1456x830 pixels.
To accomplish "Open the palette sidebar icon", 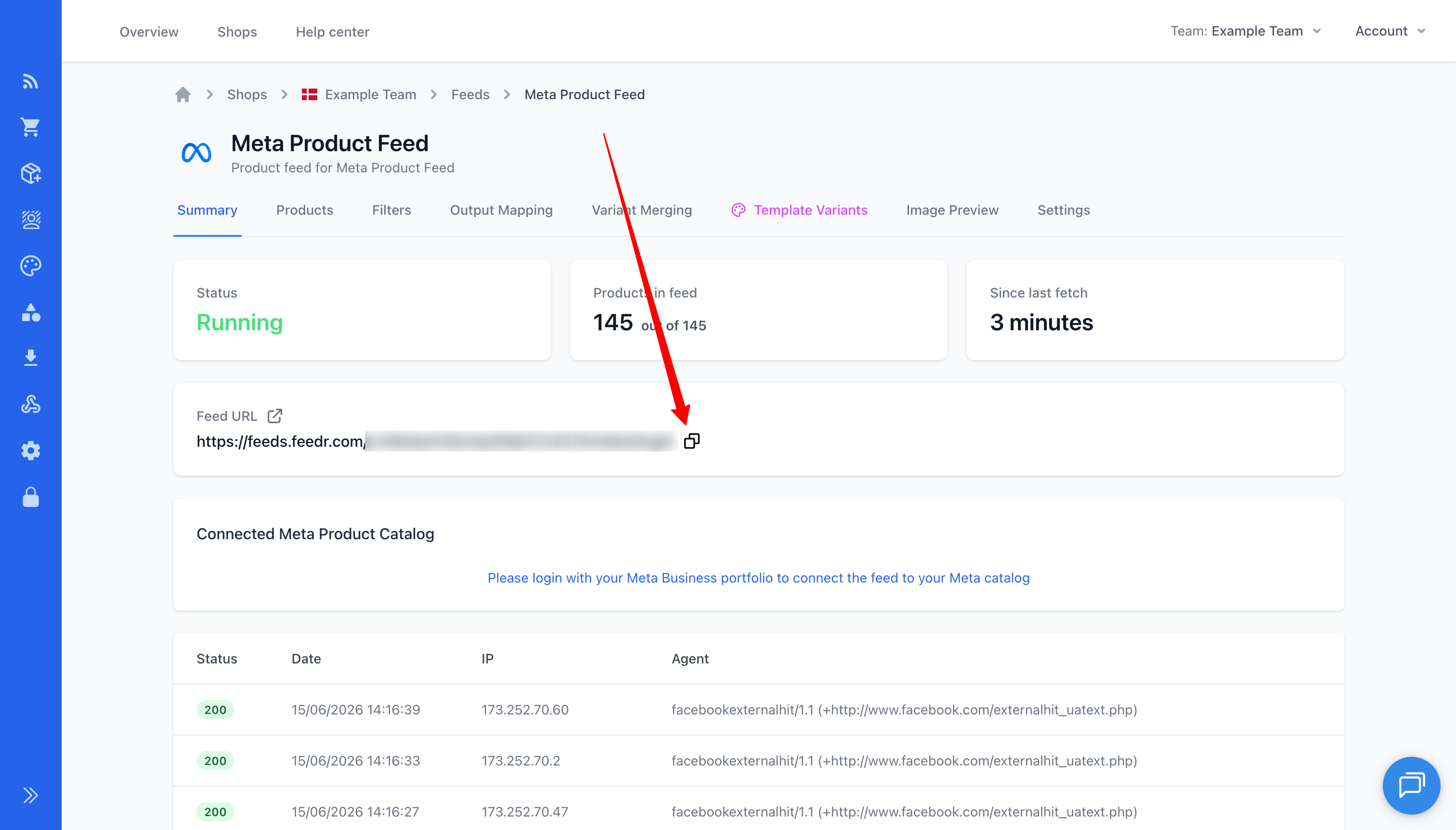I will (x=30, y=266).
